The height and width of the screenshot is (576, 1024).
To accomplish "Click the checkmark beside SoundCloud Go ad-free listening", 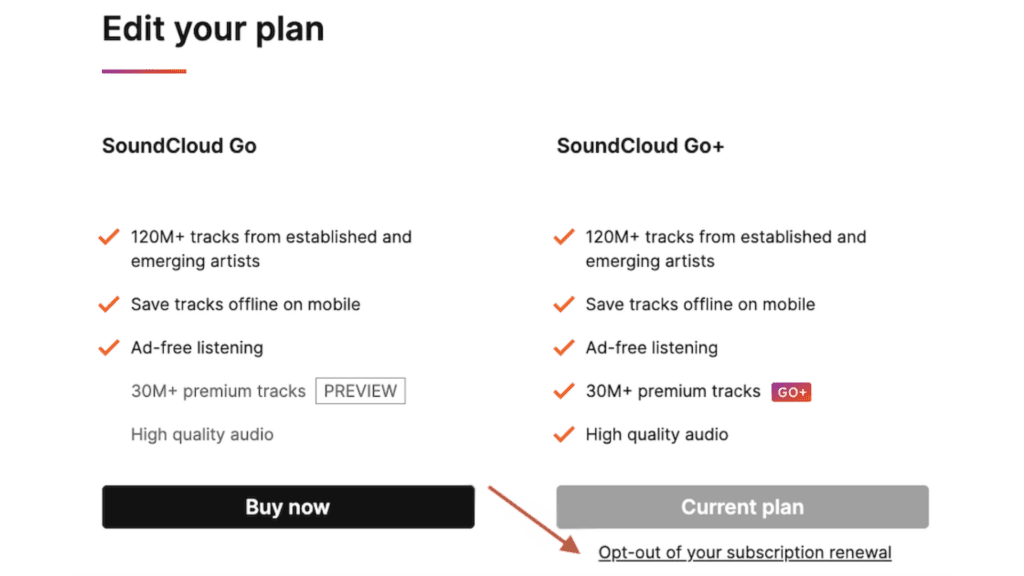I will coord(108,348).
